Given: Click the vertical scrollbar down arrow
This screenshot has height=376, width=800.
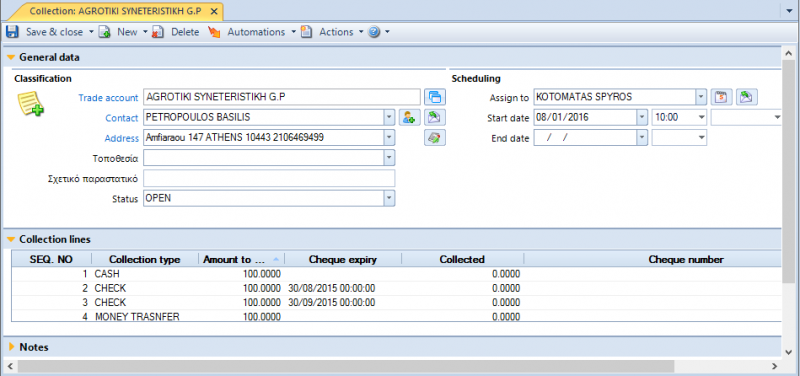Looking at the screenshot, I should click(789, 352).
